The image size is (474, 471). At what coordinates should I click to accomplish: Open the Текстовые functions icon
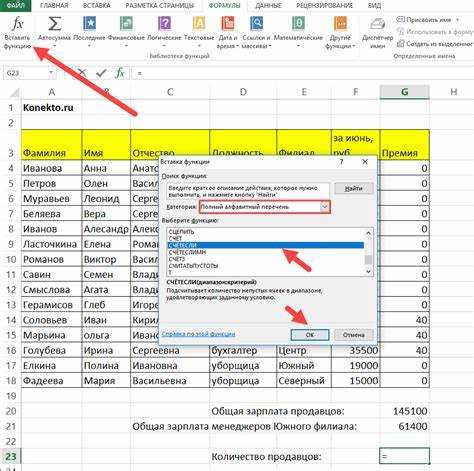pyautogui.click(x=199, y=24)
